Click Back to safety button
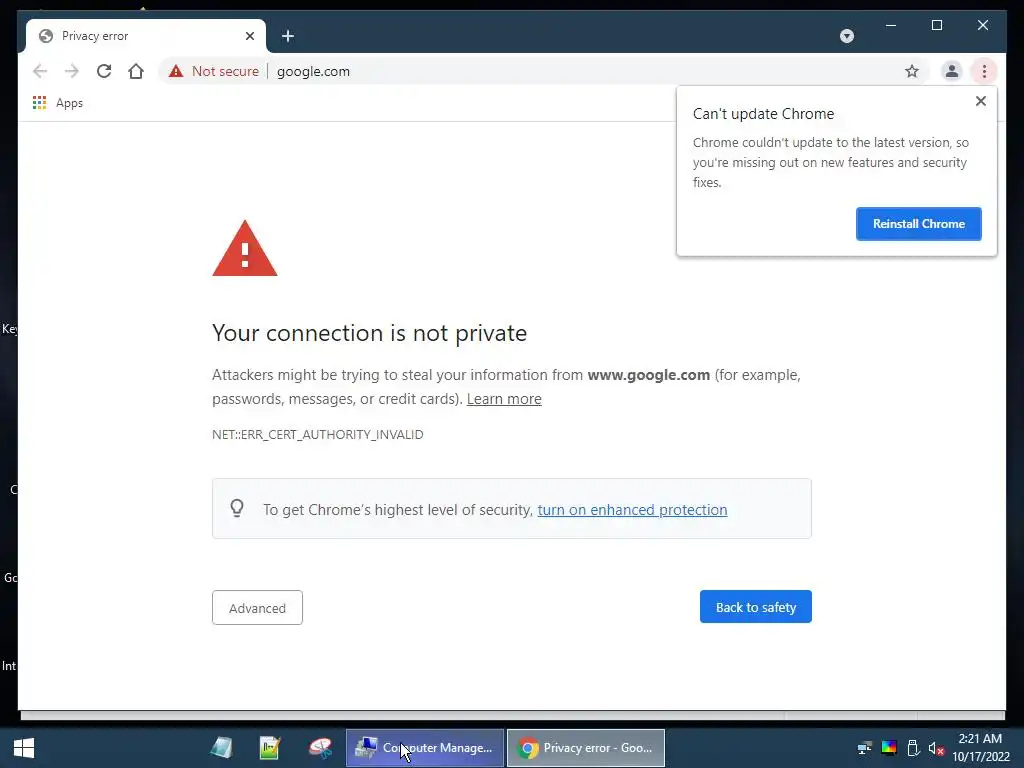Screen dimensions: 1024x768 756,607
